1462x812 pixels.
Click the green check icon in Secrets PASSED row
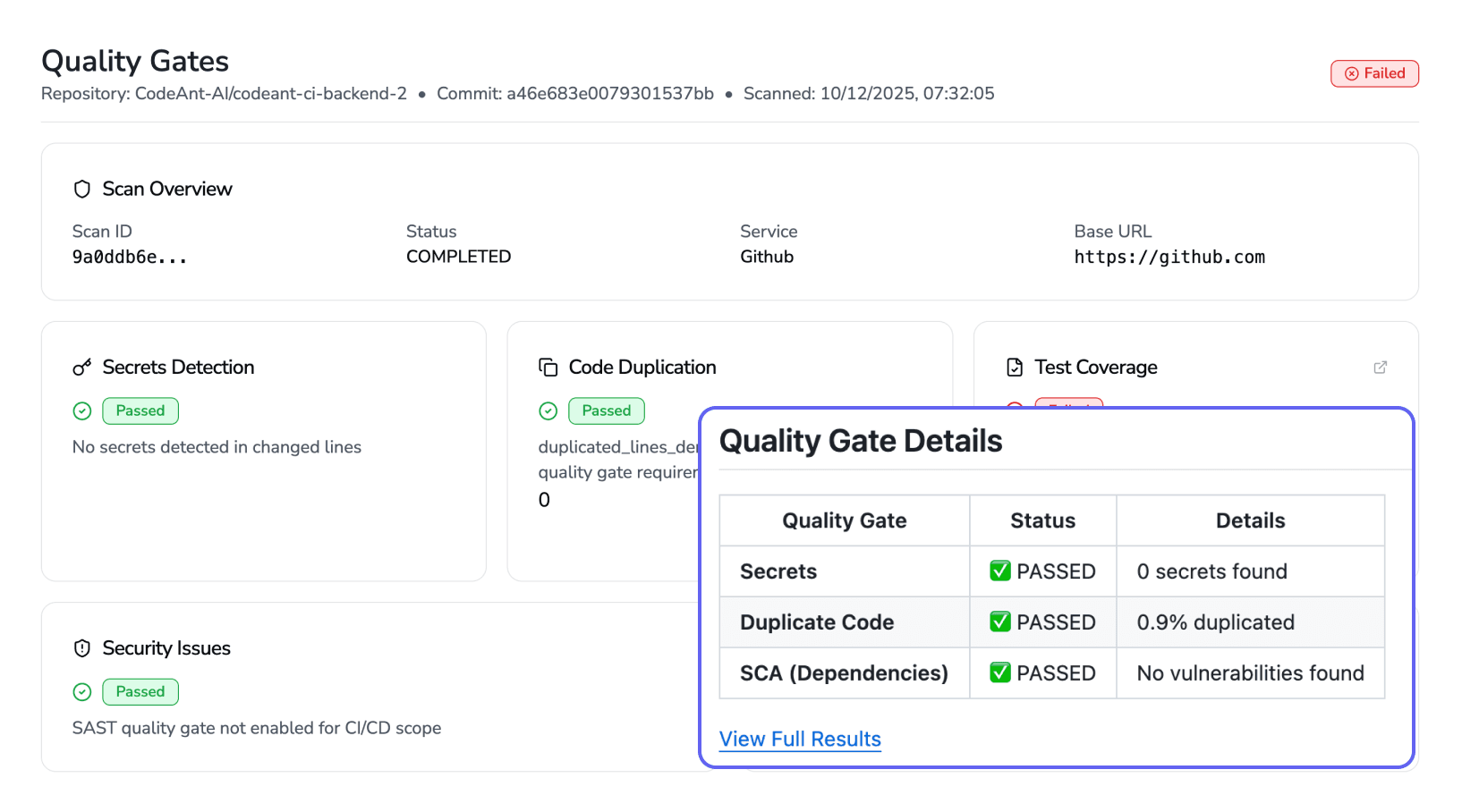click(999, 571)
